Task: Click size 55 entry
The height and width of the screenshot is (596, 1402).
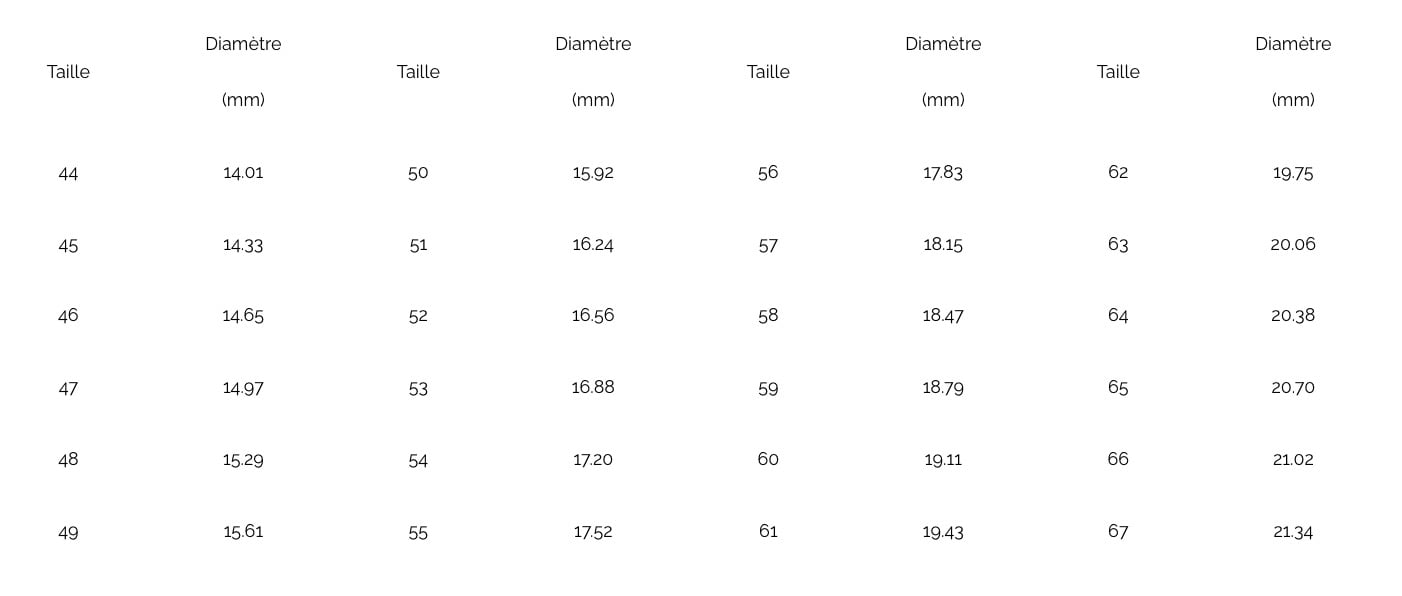Action: [x=418, y=532]
